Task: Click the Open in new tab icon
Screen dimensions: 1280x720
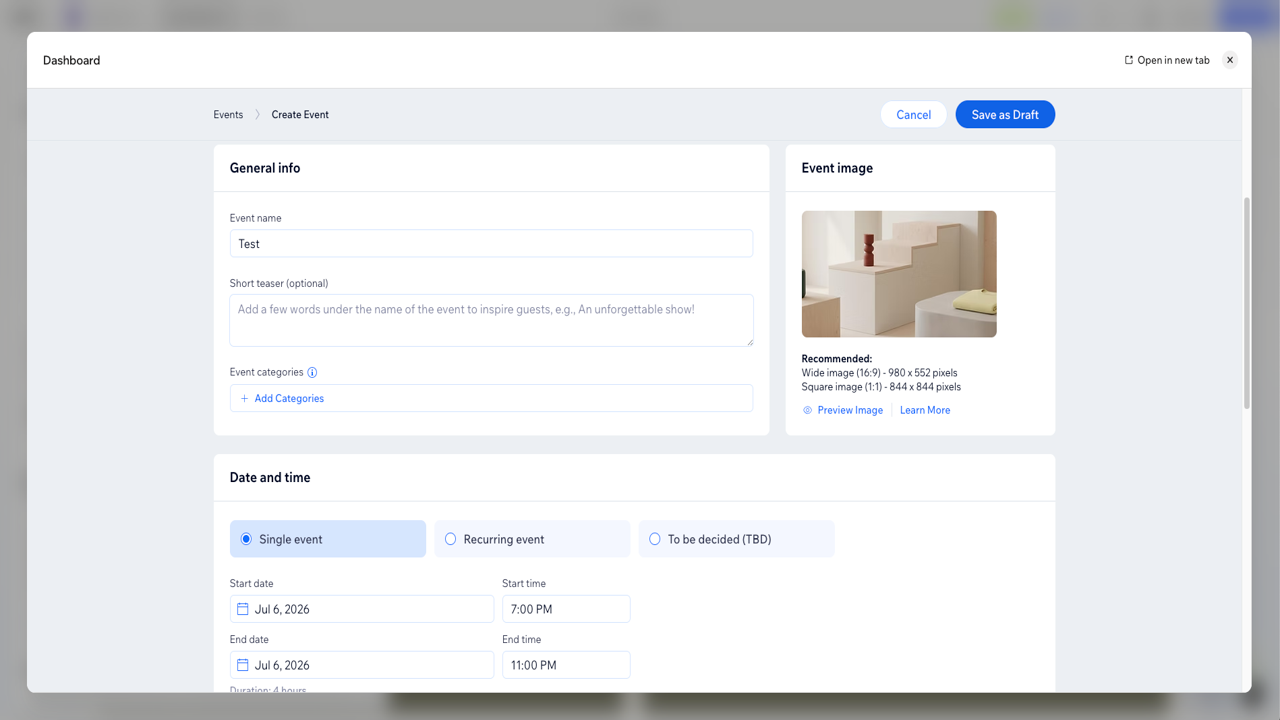Action: click(1129, 60)
